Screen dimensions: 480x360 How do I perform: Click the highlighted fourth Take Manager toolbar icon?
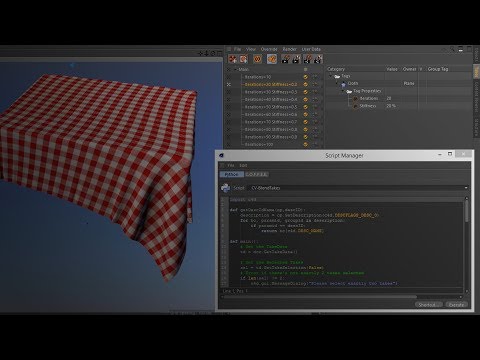pyautogui.click(x=272, y=59)
